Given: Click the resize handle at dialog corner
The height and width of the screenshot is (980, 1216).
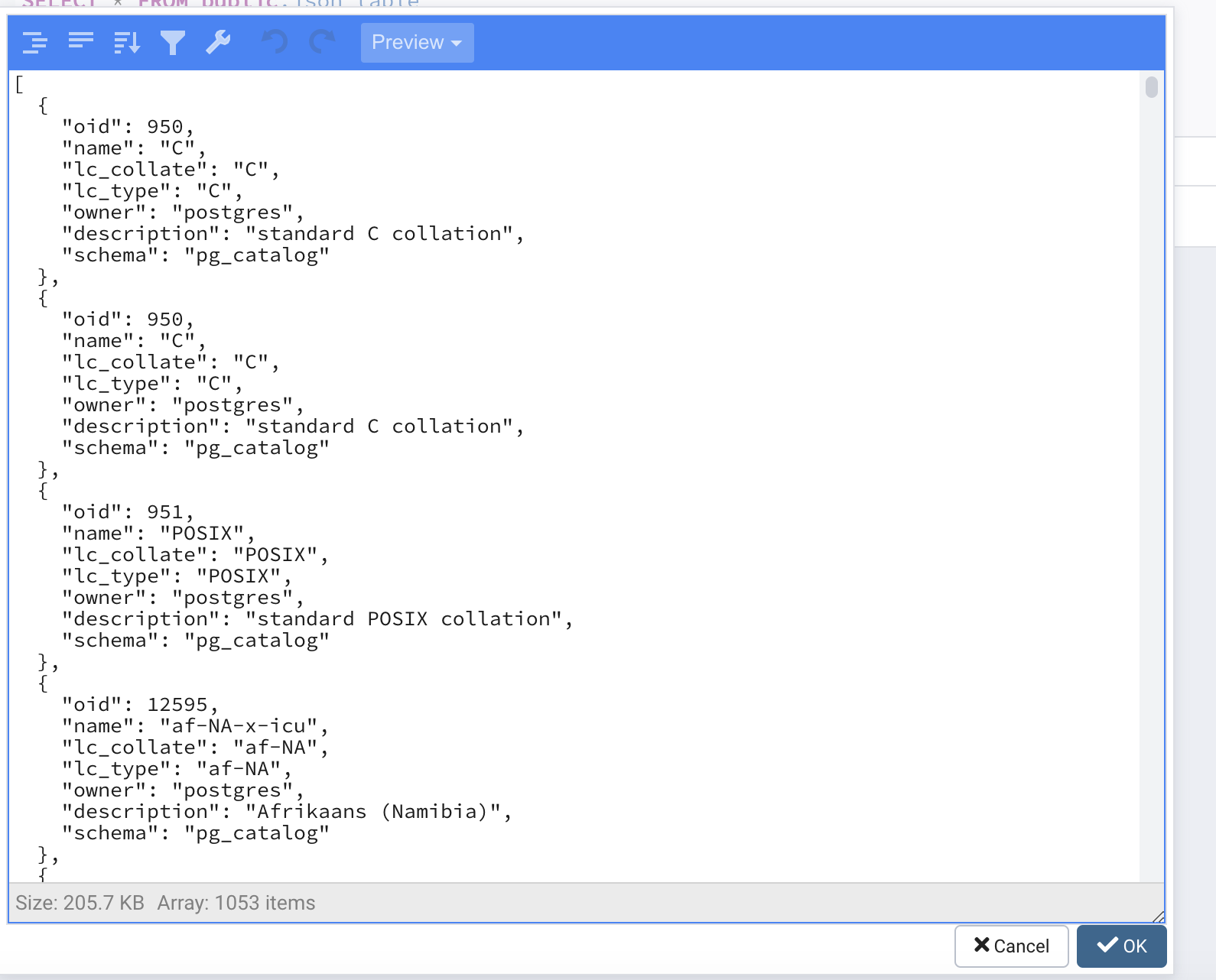Looking at the screenshot, I should [x=1158, y=916].
